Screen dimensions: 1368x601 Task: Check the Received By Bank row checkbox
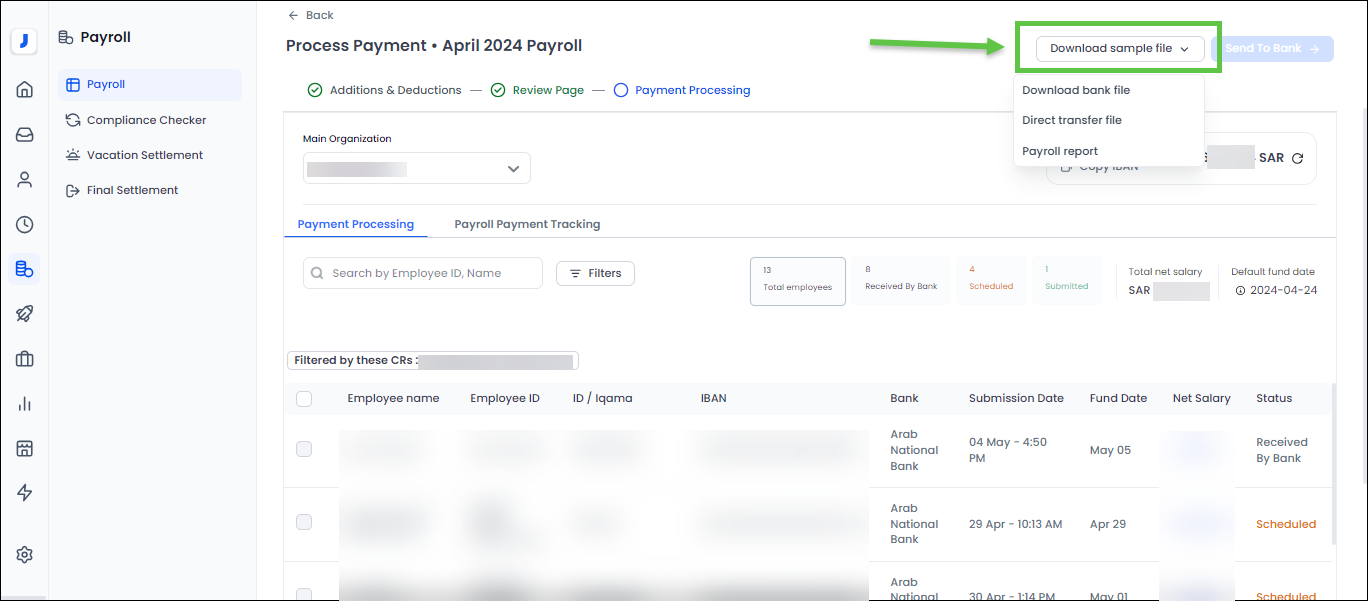point(304,450)
